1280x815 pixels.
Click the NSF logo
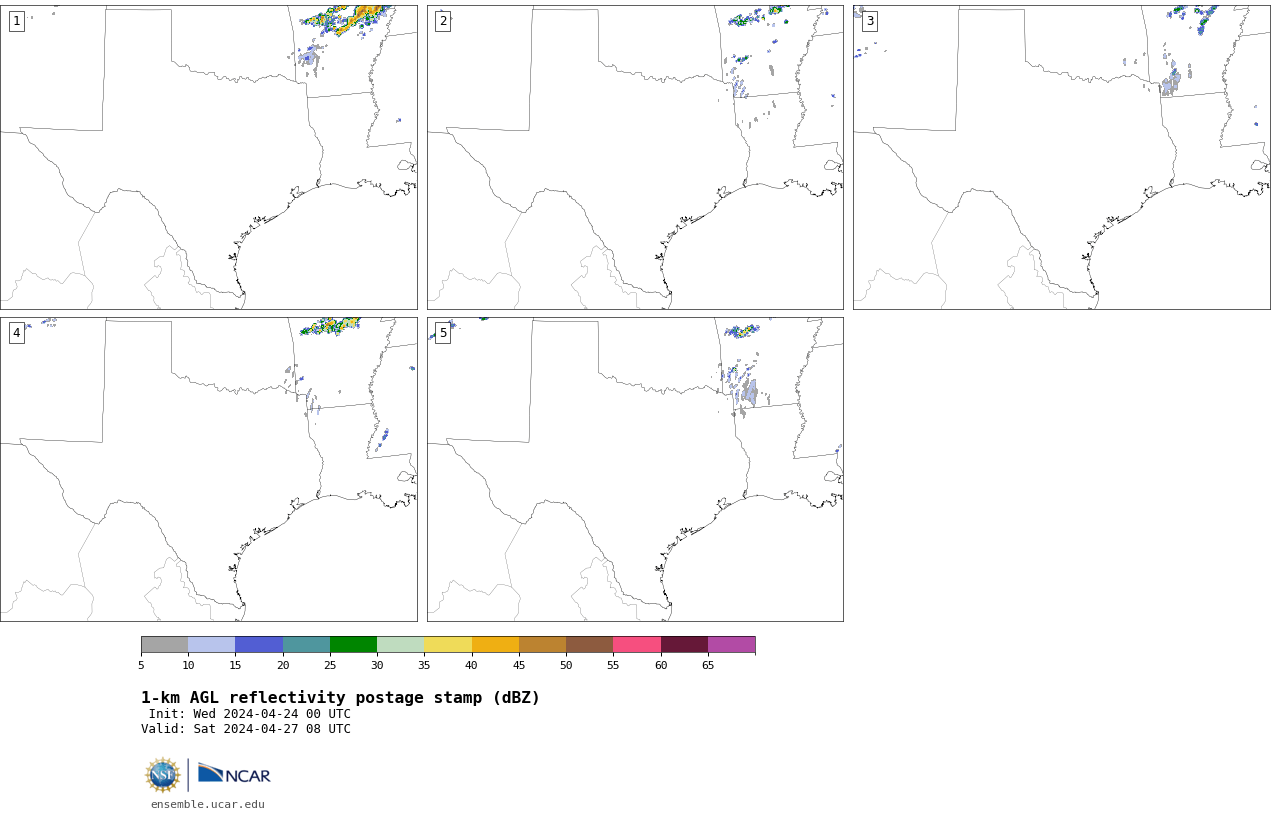(163, 775)
